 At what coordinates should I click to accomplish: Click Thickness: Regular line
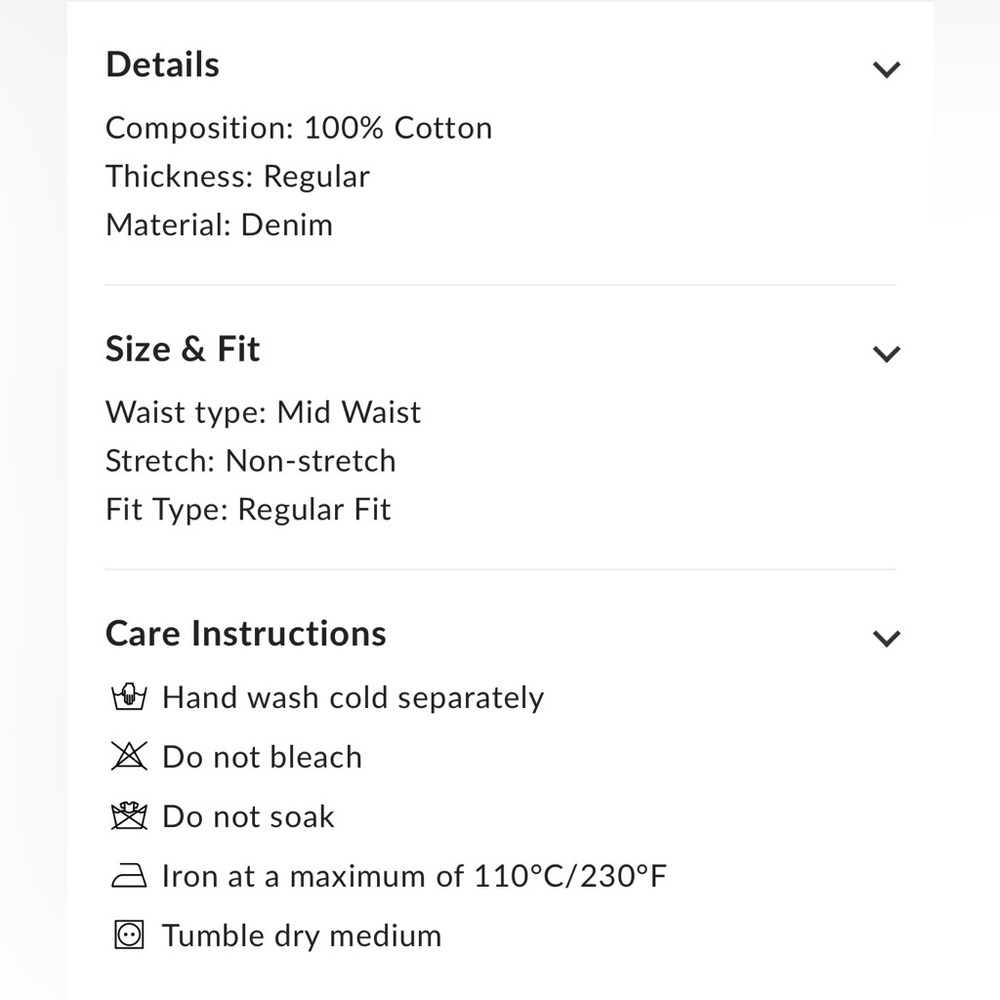click(237, 177)
